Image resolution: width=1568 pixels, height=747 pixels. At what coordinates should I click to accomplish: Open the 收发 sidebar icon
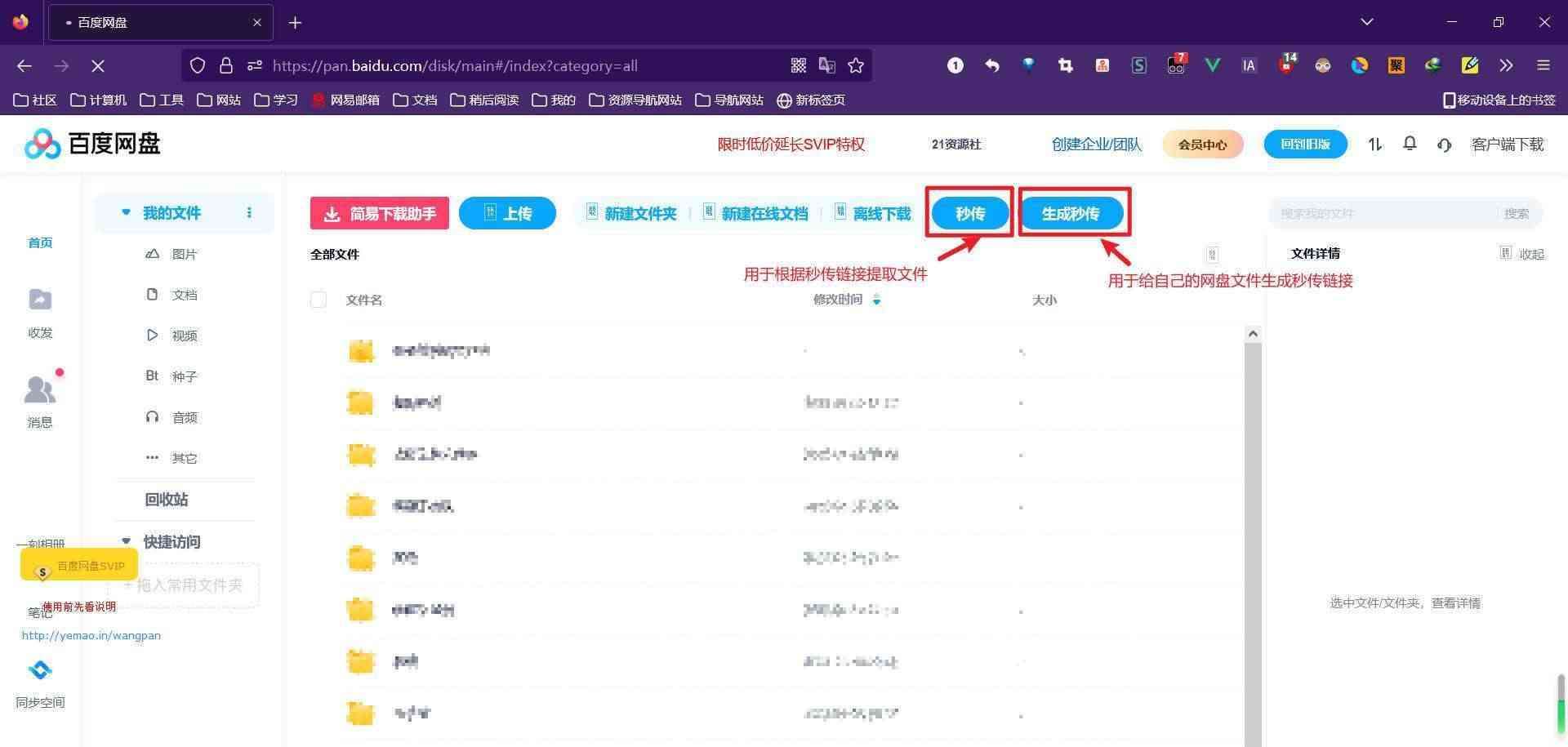pos(40,300)
